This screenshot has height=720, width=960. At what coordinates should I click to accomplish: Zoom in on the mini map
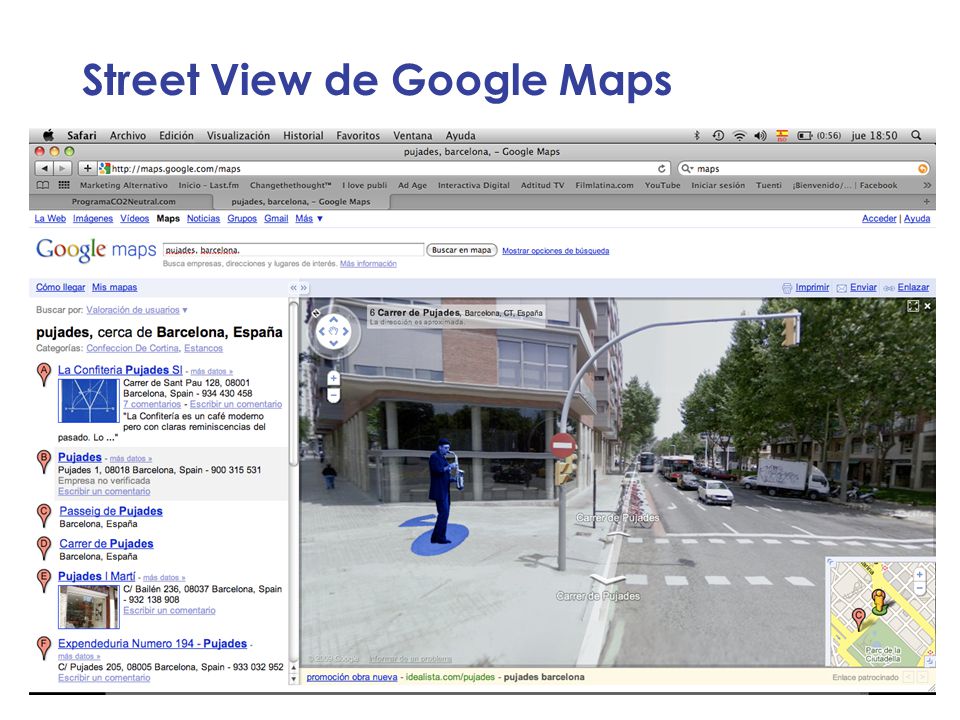pyautogui.click(x=919, y=574)
